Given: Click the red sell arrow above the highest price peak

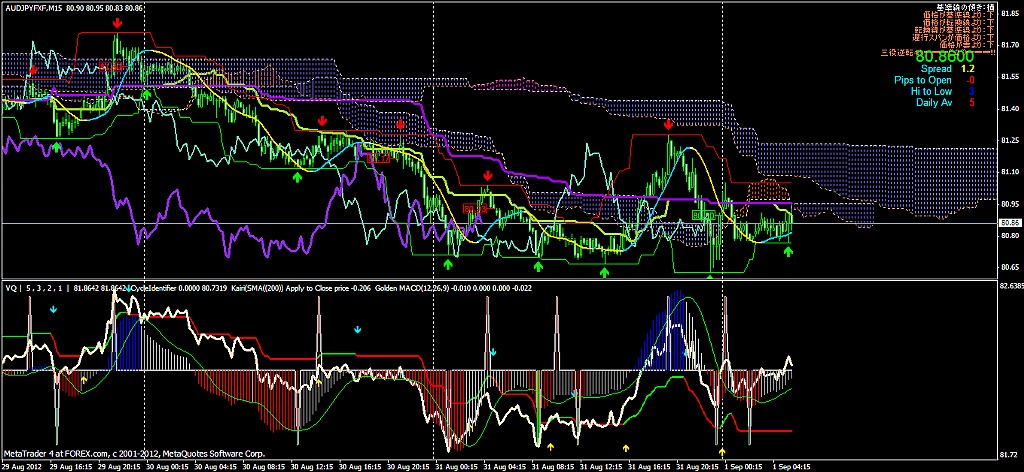Looking at the screenshot, I should (x=118, y=22).
